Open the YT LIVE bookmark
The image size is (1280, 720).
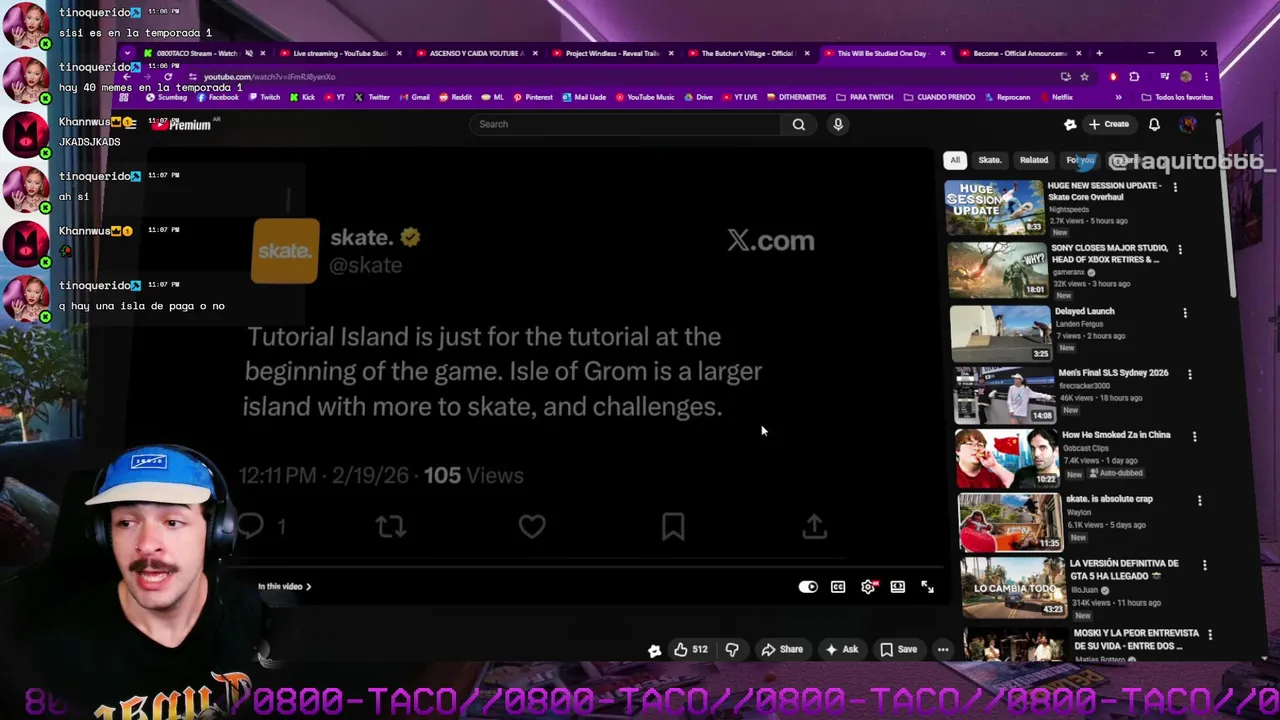pos(740,97)
